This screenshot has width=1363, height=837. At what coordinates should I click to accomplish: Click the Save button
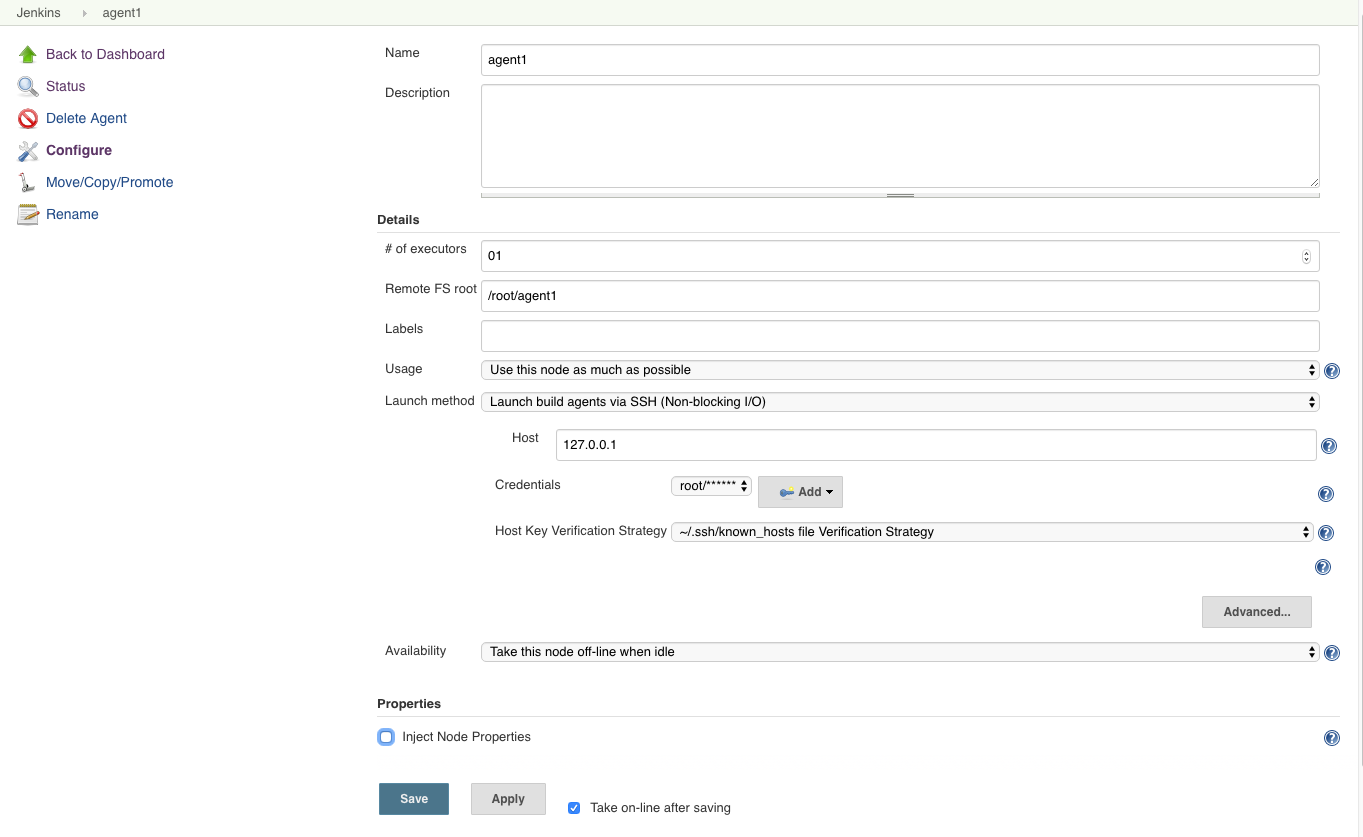(x=414, y=799)
